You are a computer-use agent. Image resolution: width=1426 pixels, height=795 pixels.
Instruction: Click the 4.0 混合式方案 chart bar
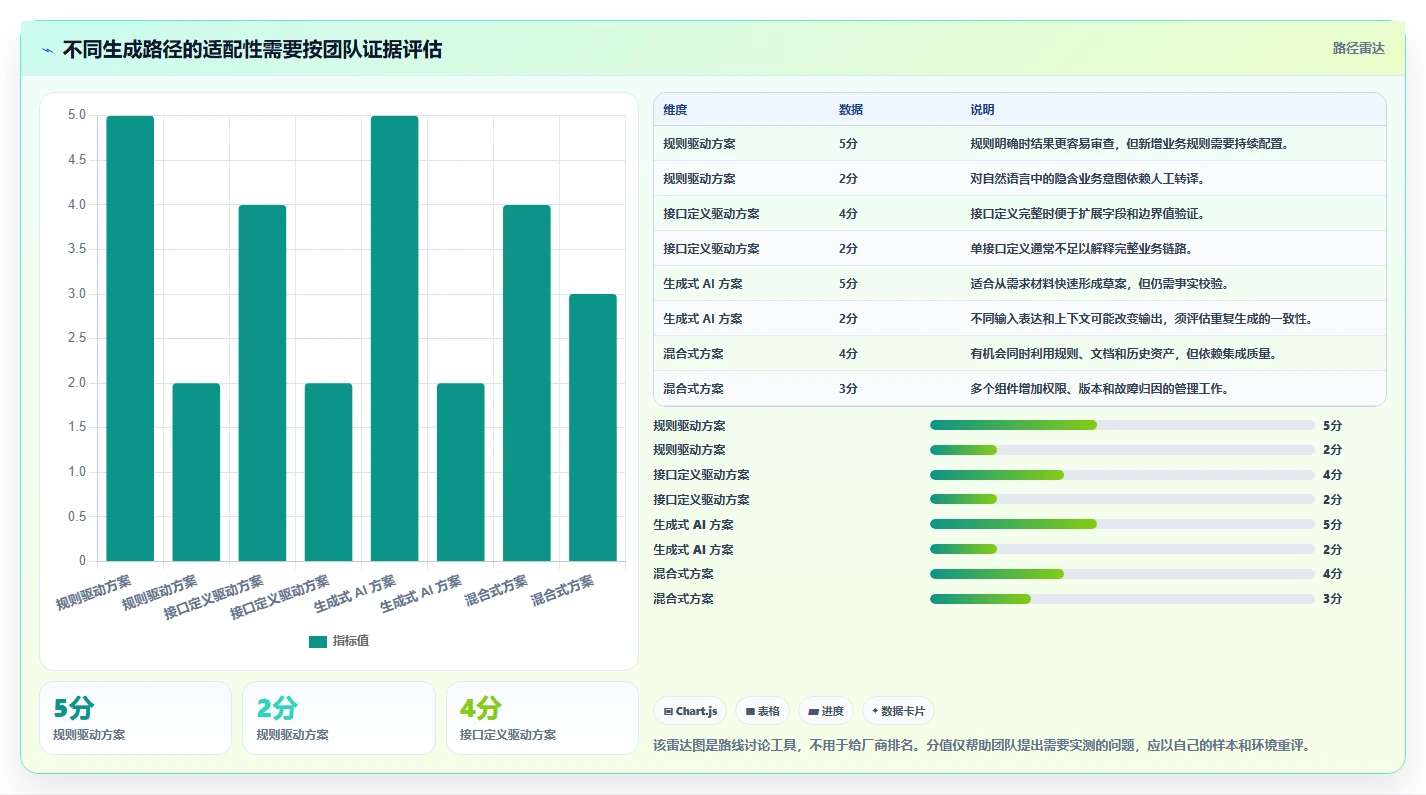pos(526,383)
